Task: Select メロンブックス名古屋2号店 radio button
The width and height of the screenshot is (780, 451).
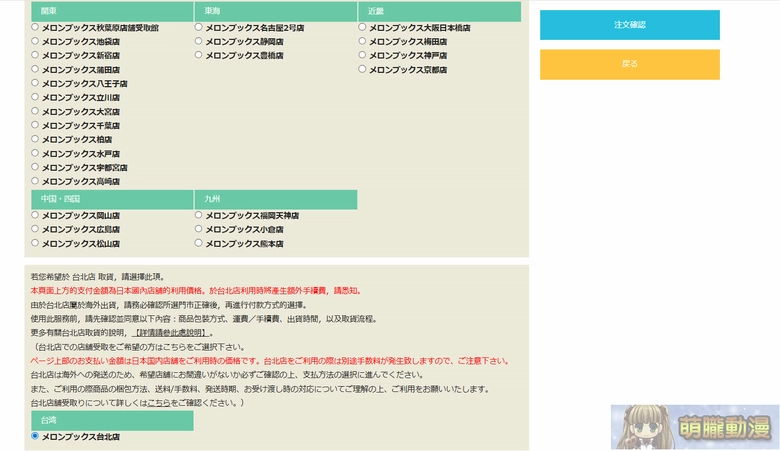Action: click(198, 27)
